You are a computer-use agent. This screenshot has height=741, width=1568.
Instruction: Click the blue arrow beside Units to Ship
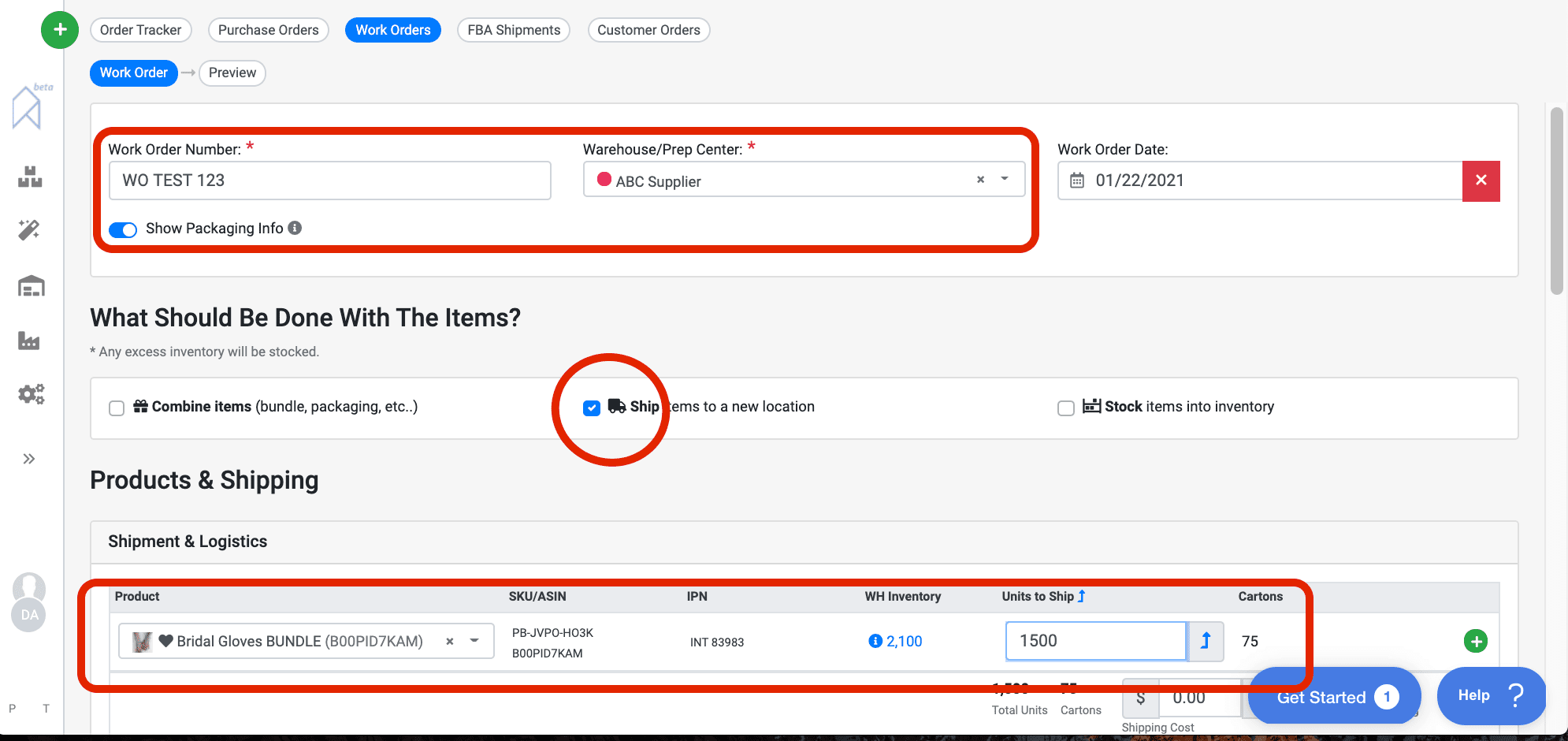tap(1205, 641)
